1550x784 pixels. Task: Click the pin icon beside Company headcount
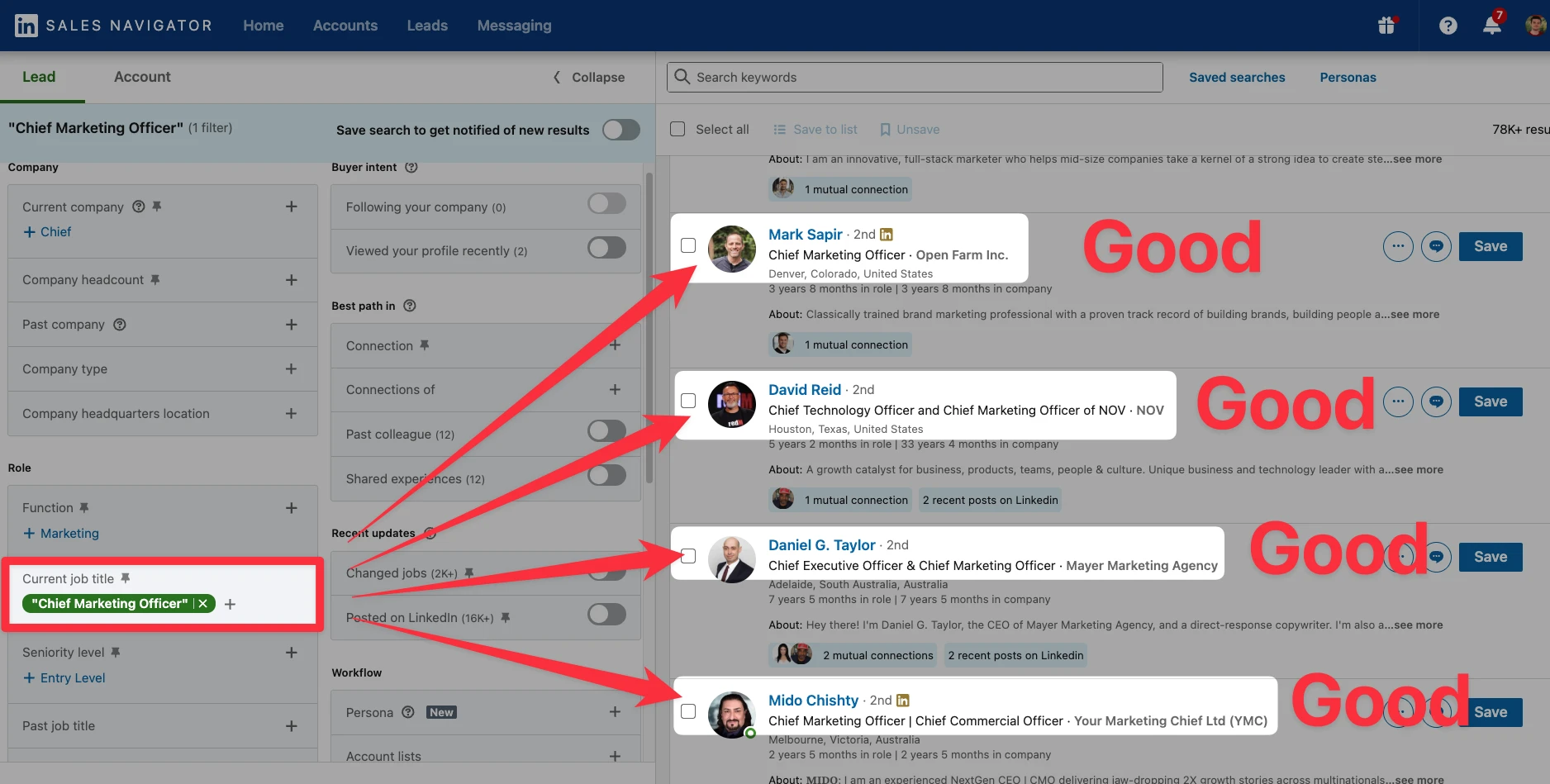(x=155, y=280)
